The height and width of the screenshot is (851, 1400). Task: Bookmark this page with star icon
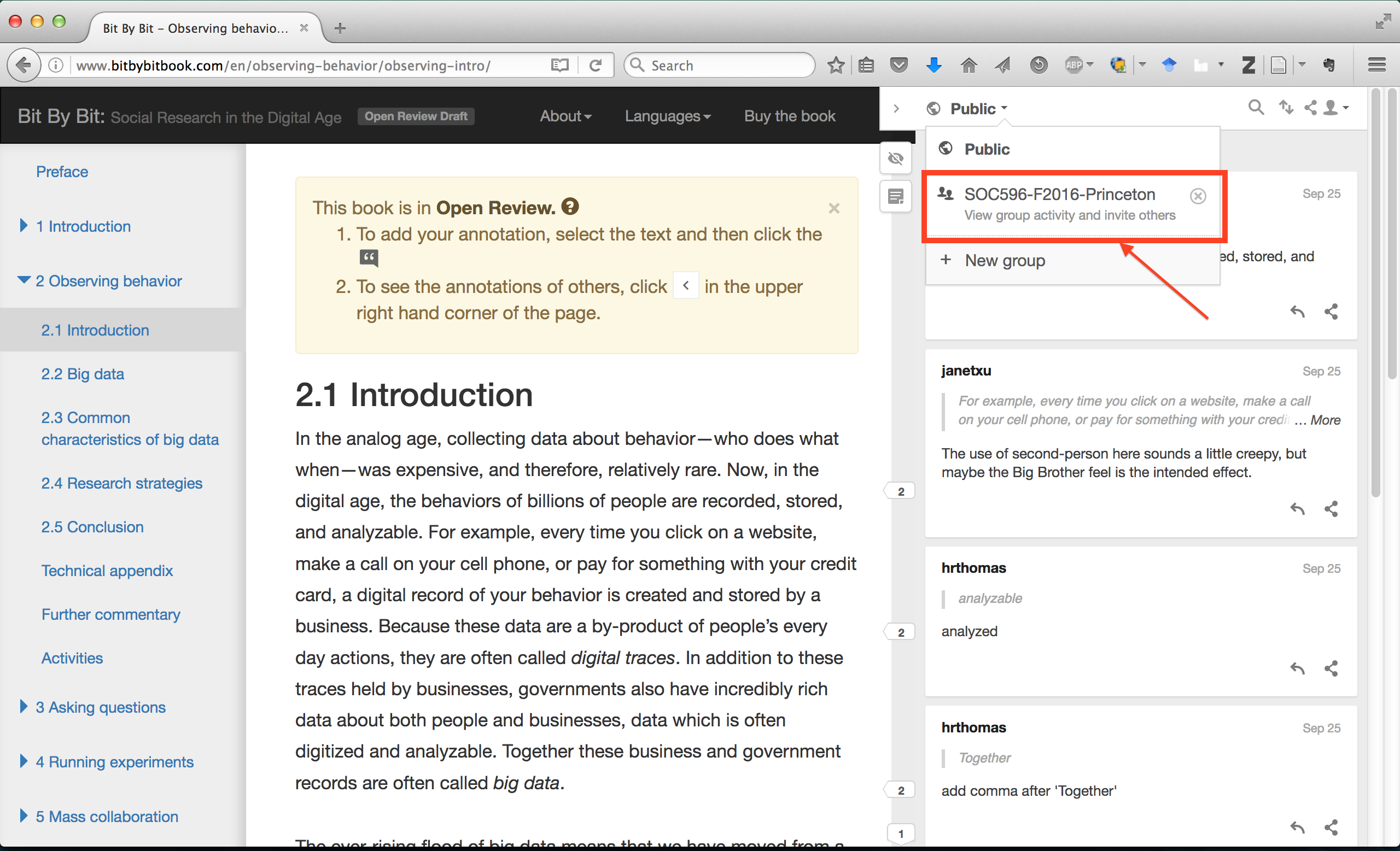[x=836, y=65]
